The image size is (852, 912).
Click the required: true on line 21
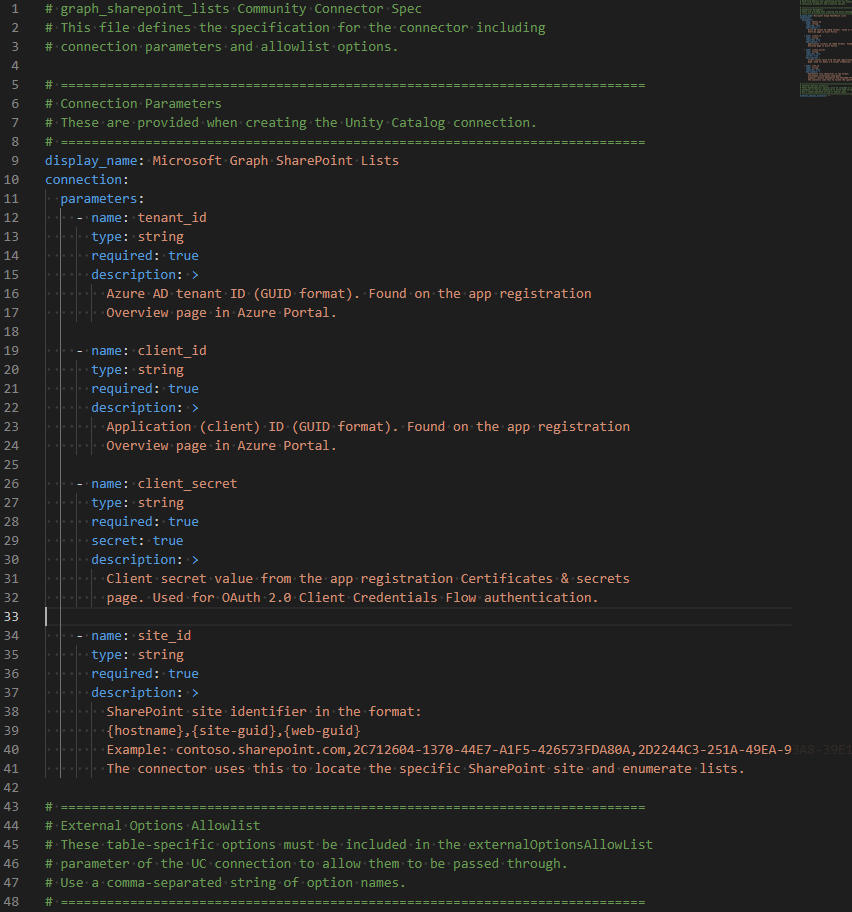(145, 389)
